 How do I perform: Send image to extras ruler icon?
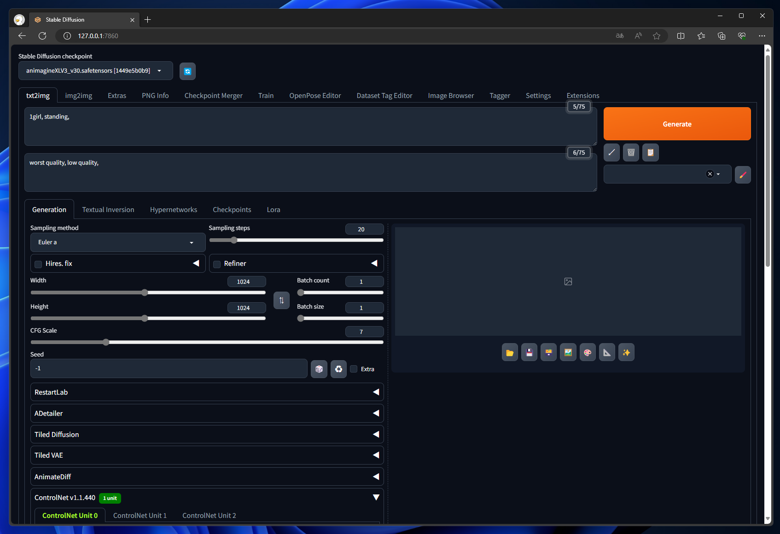606,352
